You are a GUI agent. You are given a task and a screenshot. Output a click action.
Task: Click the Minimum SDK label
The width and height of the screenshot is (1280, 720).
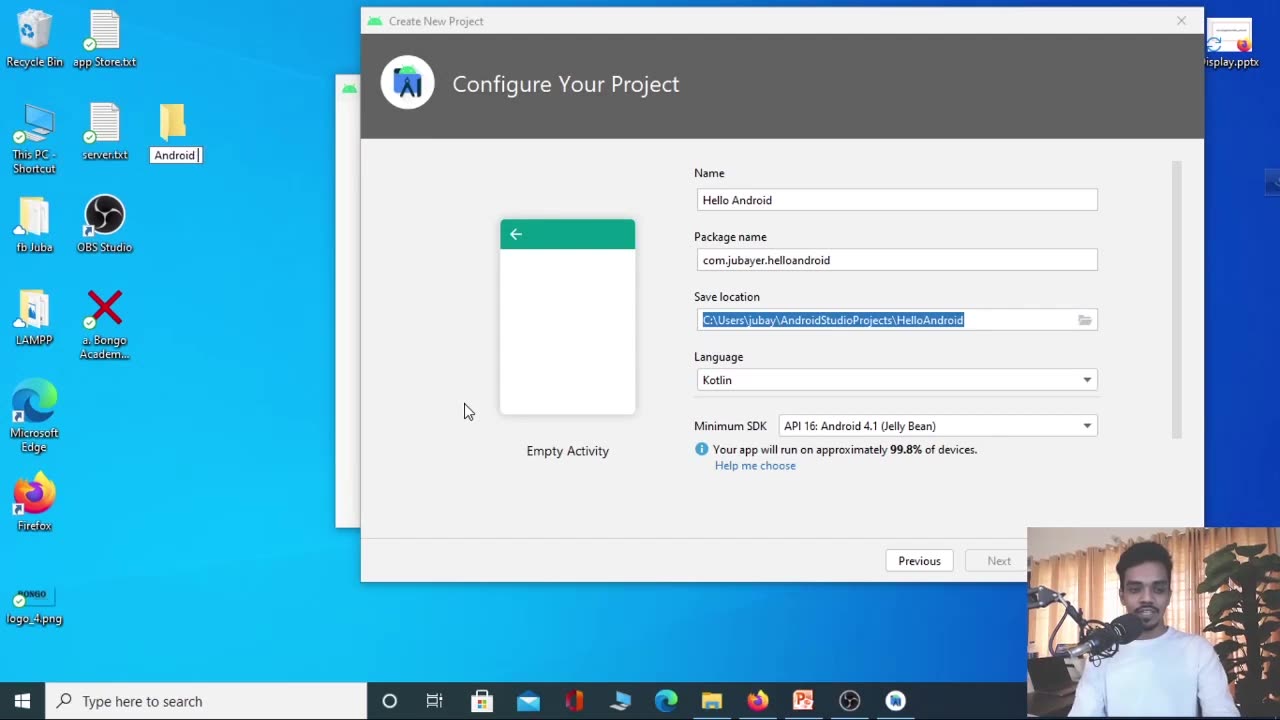pos(730,426)
